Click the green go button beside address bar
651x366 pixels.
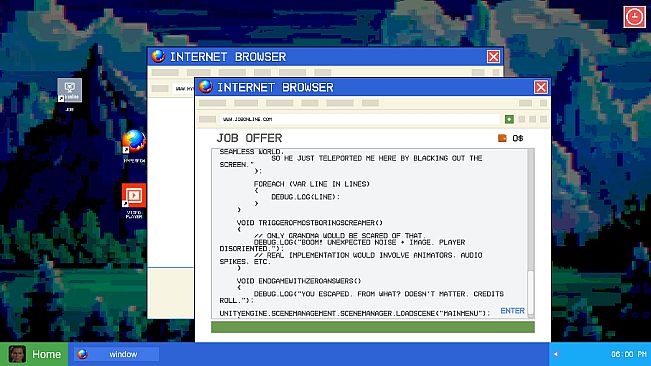pyautogui.click(x=509, y=119)
